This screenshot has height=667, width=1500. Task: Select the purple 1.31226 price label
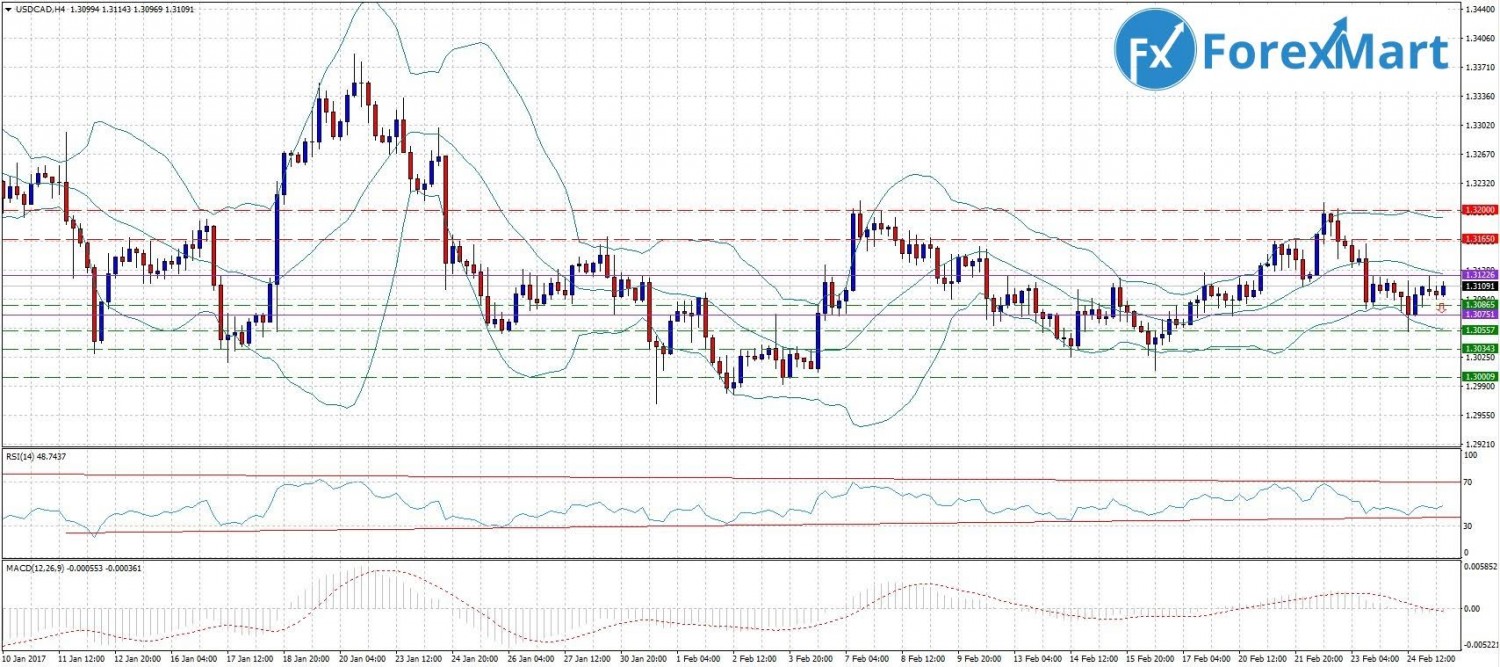(1478, 274)
